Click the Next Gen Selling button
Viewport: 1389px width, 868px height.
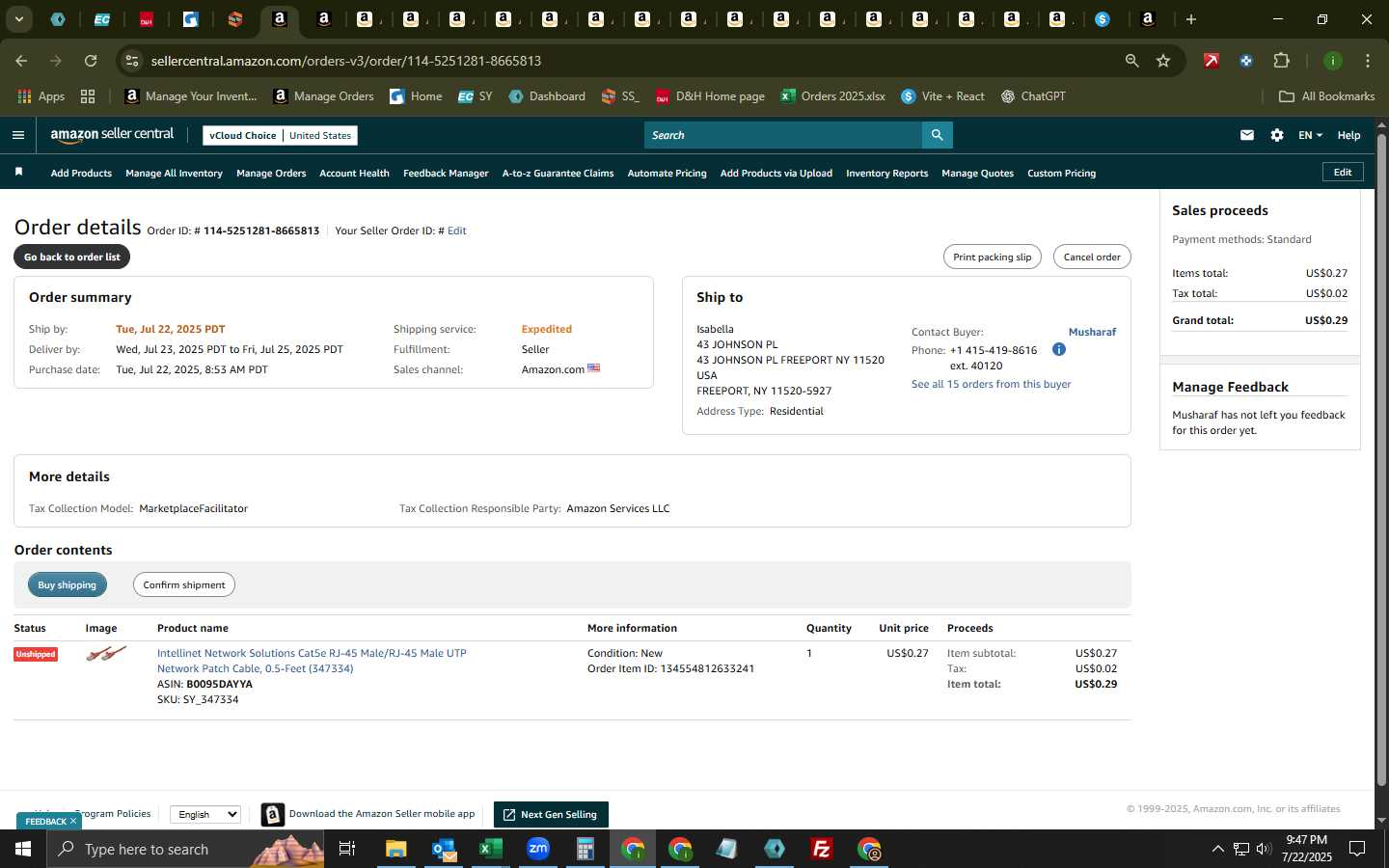551,814
